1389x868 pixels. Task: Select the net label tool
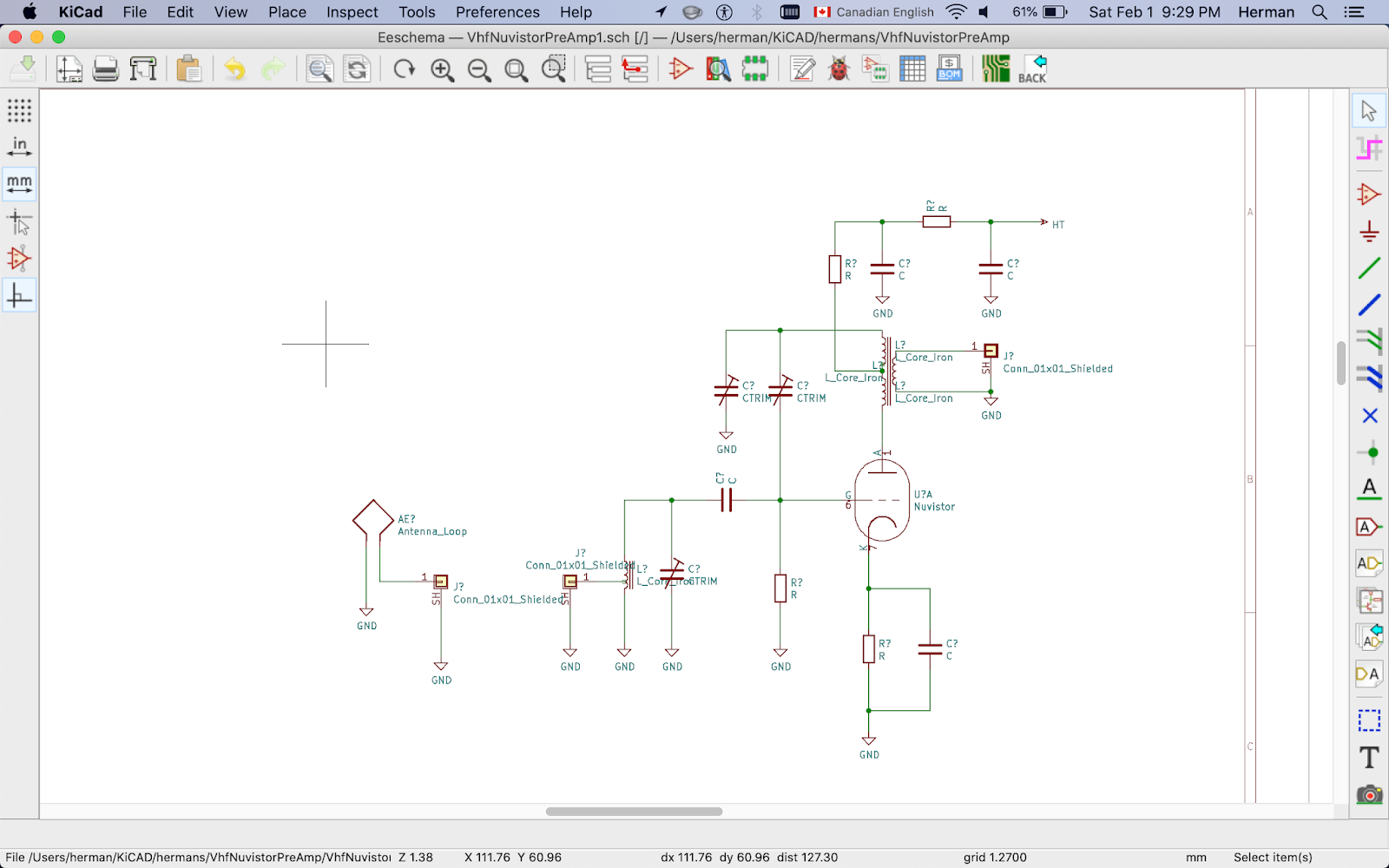pyautogui.click(x=1369, y=490)
